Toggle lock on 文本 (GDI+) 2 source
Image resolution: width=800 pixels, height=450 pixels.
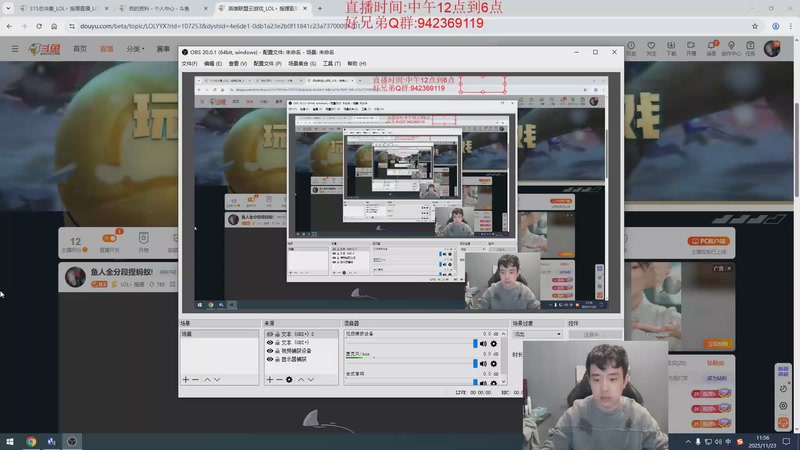point(278,334)
